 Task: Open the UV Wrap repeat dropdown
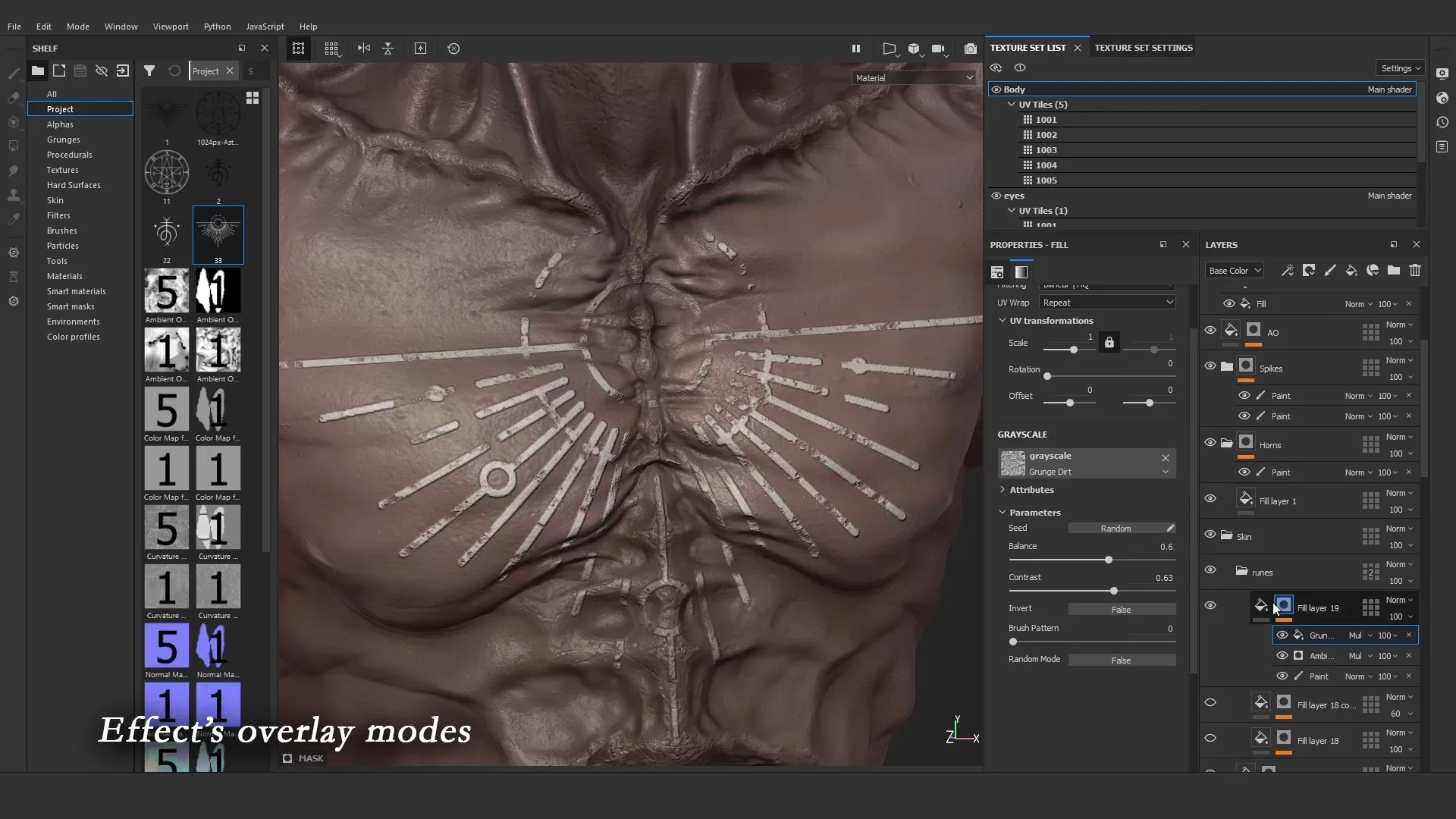1108,302
